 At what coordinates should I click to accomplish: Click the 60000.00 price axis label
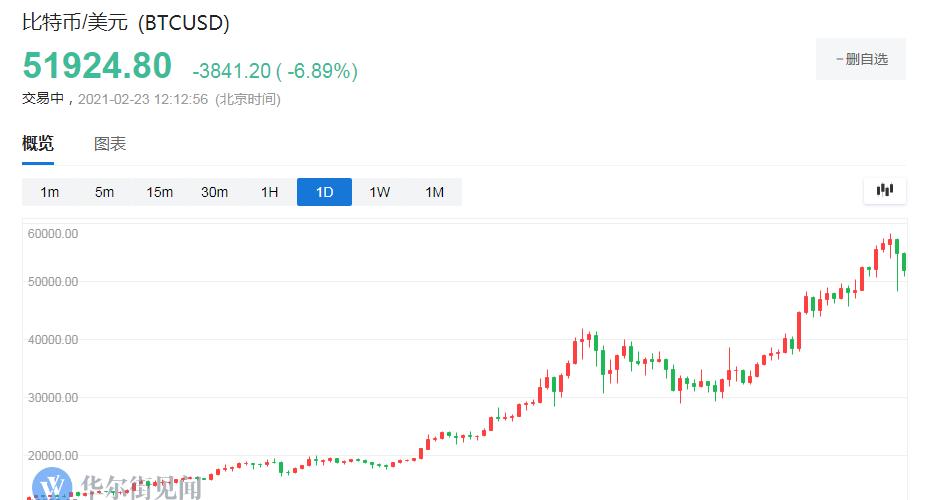(x=53, y=233)
